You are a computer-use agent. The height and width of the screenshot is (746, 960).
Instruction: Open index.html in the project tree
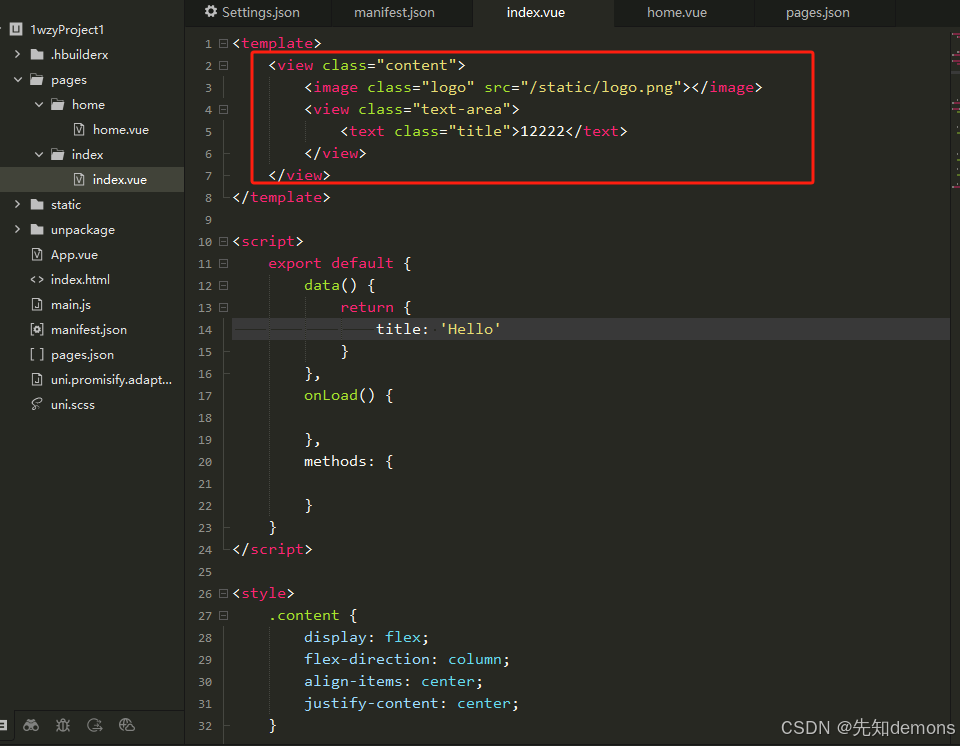[x=80, y=279]
